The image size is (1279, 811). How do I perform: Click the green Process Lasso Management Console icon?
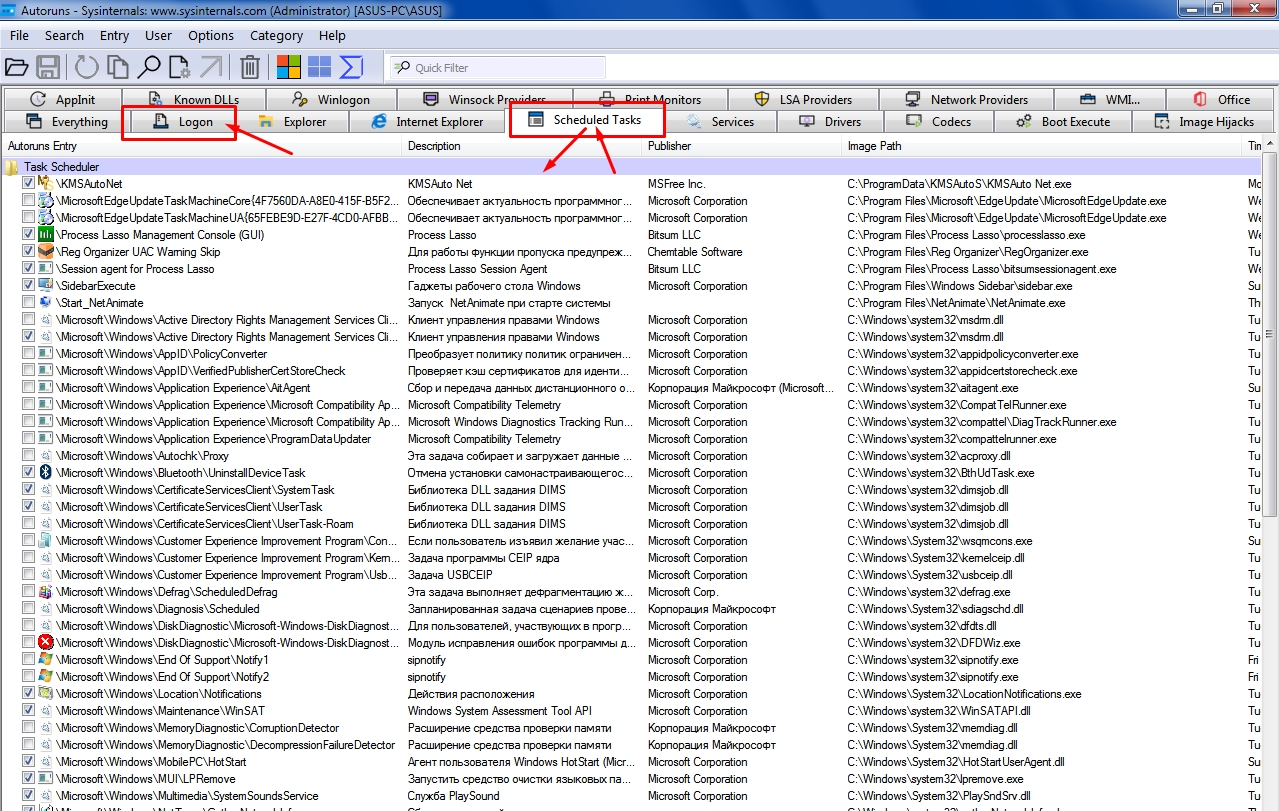click(x=45, y=235)
